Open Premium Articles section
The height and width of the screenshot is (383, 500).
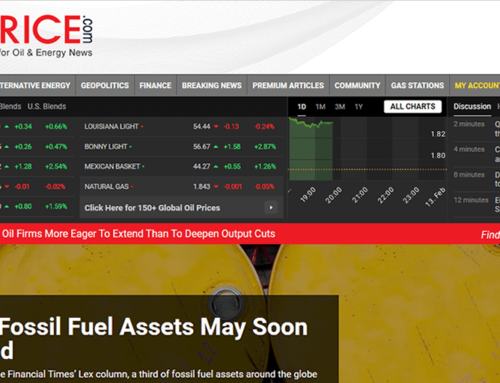tap(288, 86)
